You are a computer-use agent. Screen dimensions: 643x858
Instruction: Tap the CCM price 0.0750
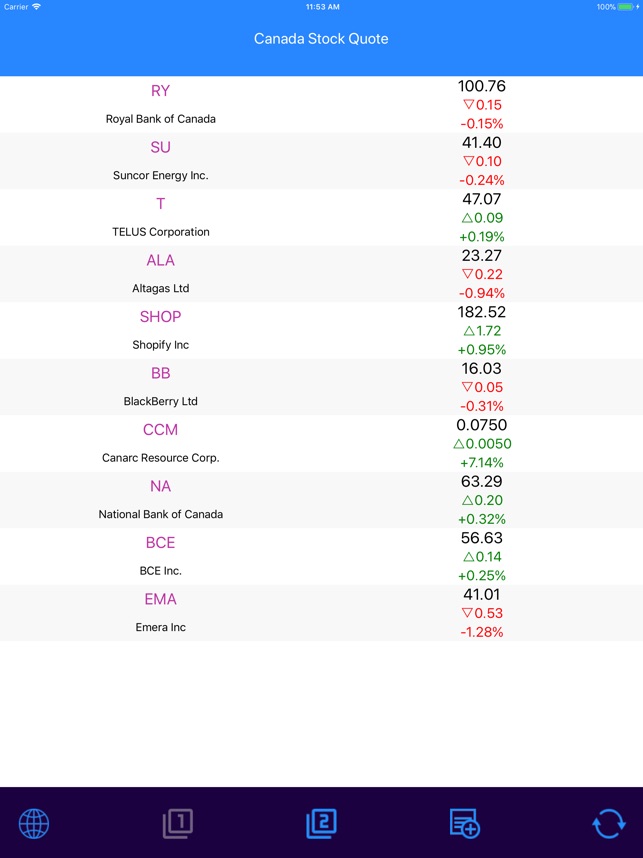482,425
